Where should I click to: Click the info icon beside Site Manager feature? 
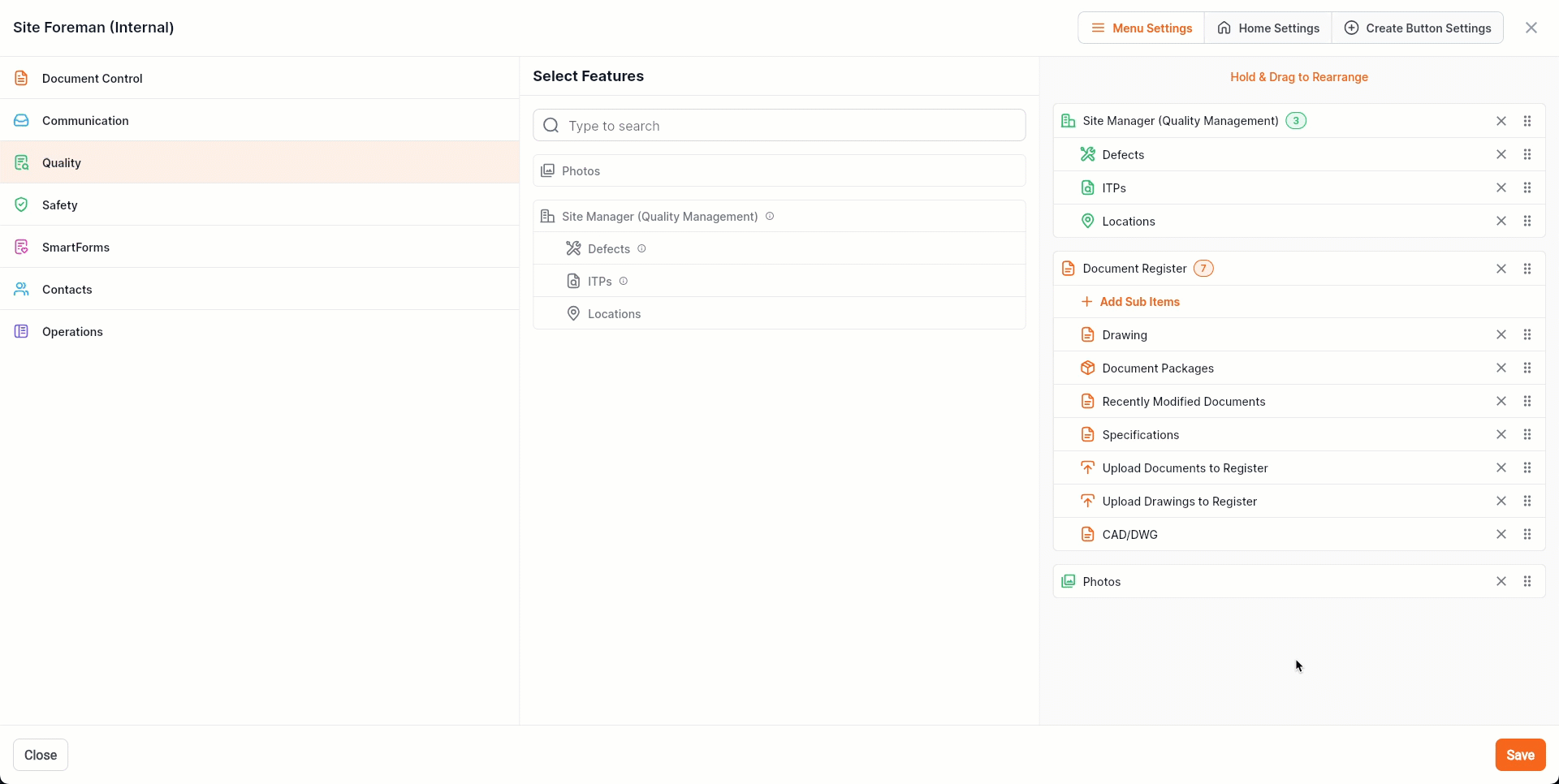coord(770,217)
